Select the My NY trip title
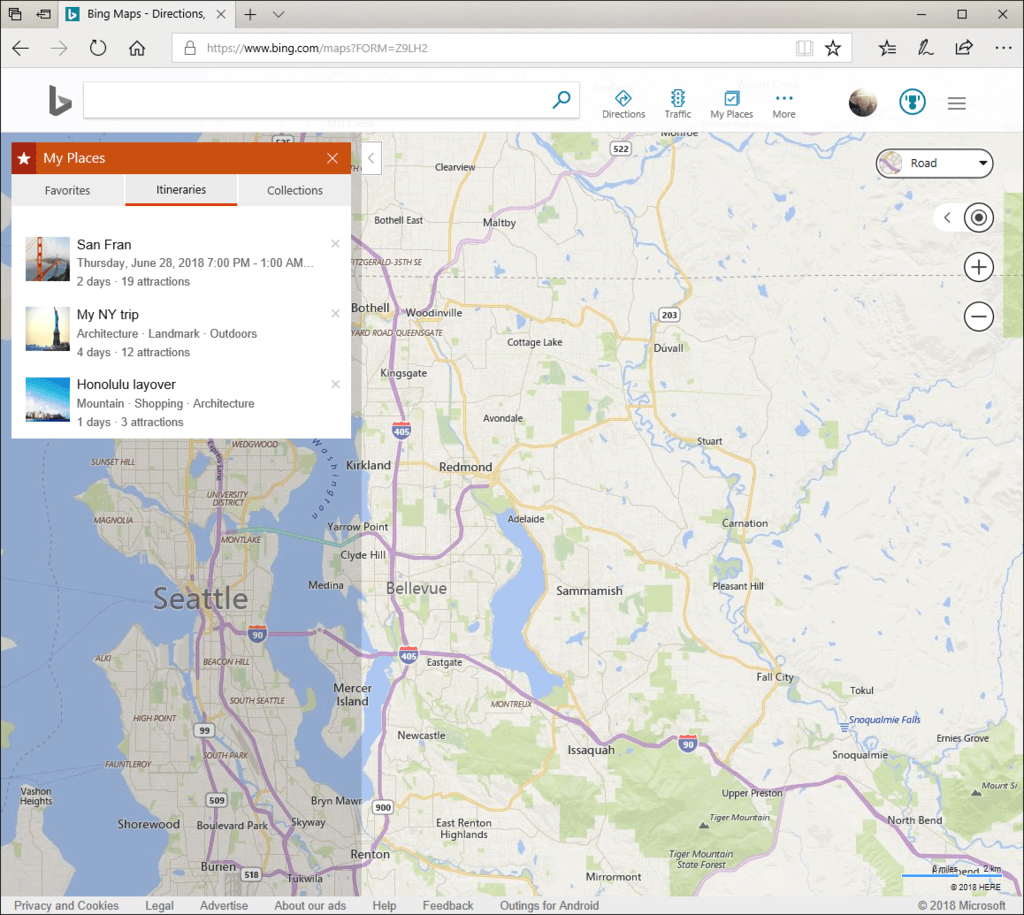This screenshot has height=915, width=1024. click(108, 314)
